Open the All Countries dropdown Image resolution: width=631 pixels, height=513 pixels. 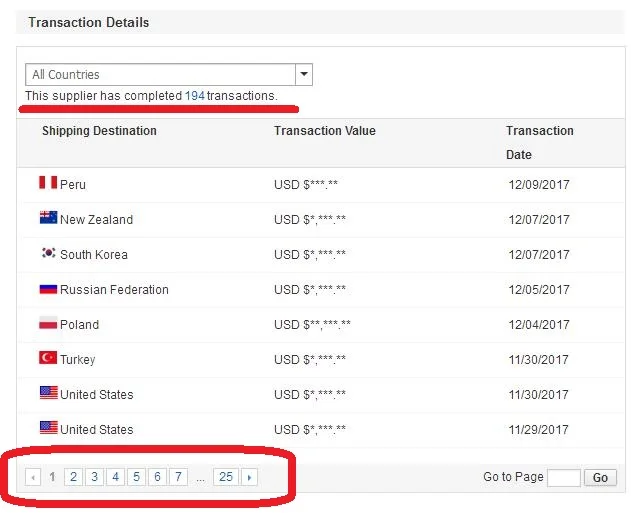coord(160,75)
